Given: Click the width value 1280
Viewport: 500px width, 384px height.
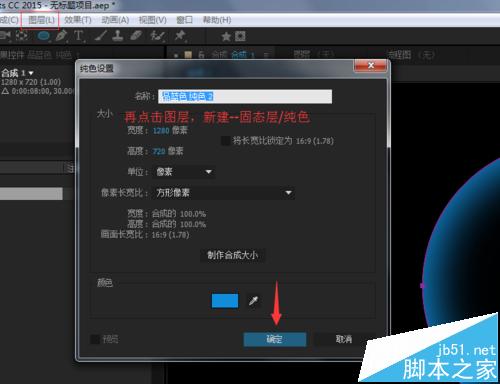Looking at the screenshot, I should click(161, 131).
